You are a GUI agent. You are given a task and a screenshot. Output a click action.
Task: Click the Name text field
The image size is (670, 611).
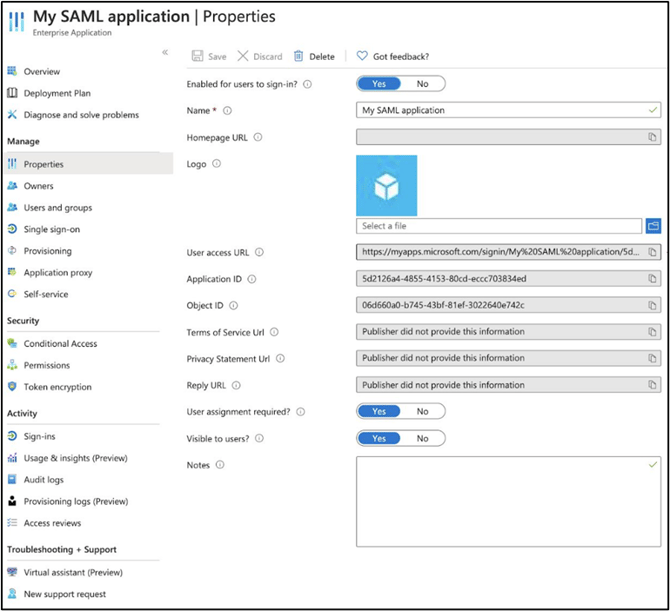508,110
